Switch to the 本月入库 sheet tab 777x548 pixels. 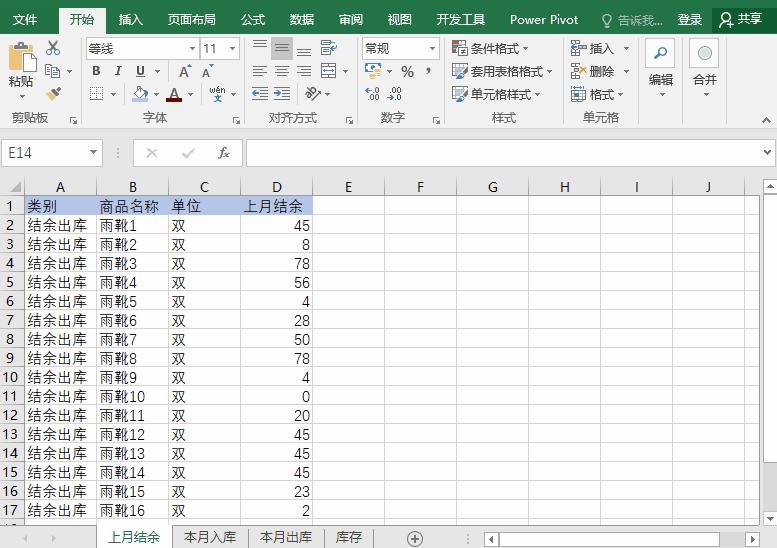pos(210,537)
